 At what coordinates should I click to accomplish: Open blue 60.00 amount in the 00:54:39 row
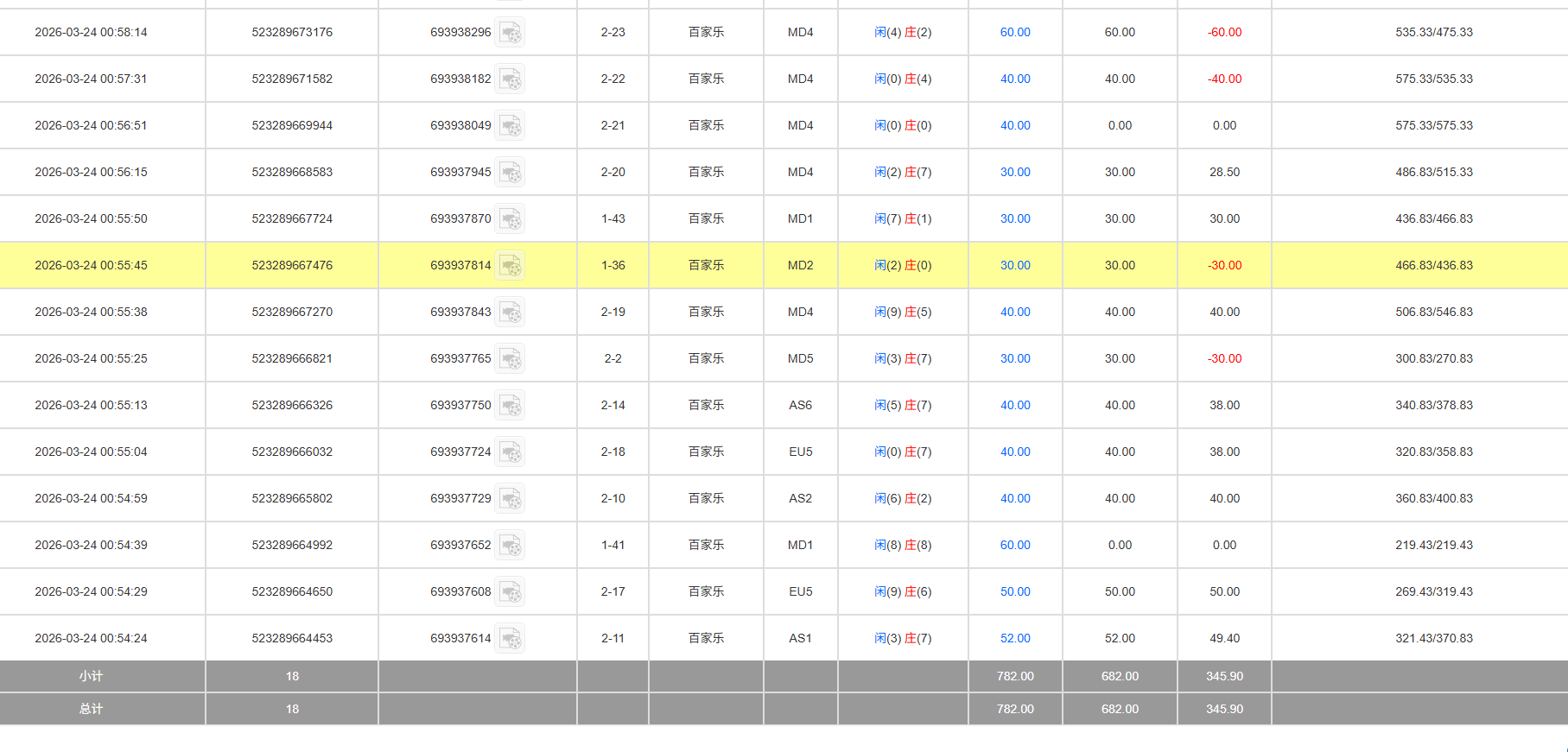pos(1015,546)
